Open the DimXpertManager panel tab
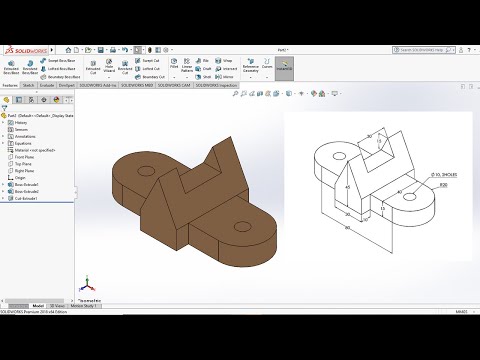480x360 pixels. tap(44, 100)
